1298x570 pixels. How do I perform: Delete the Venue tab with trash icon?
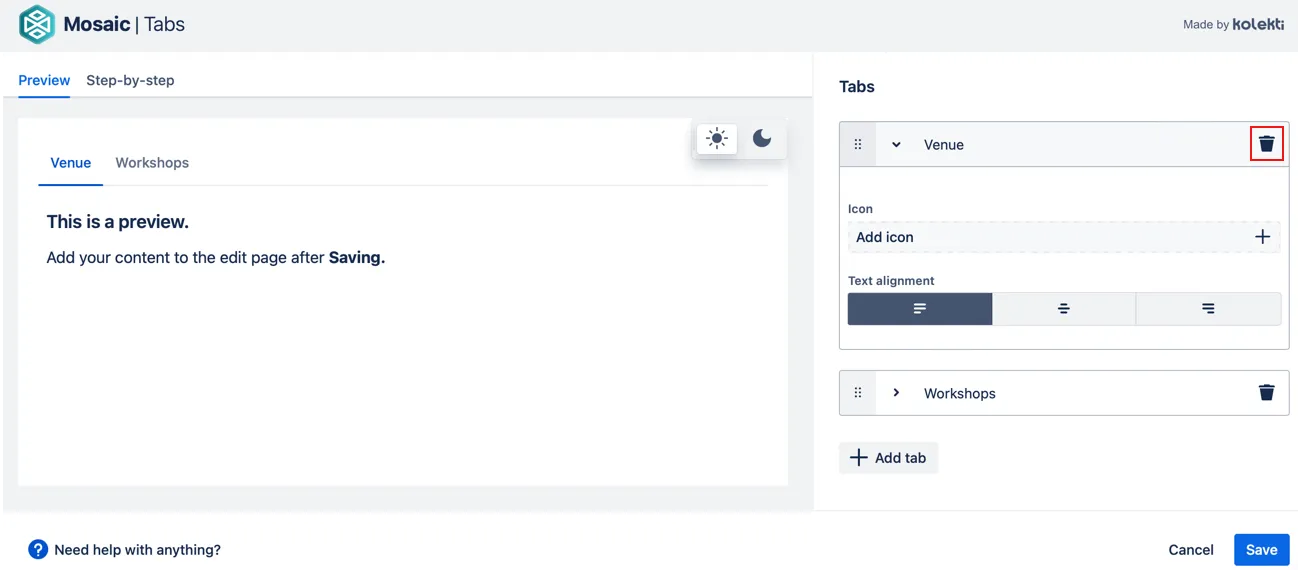1266,144
